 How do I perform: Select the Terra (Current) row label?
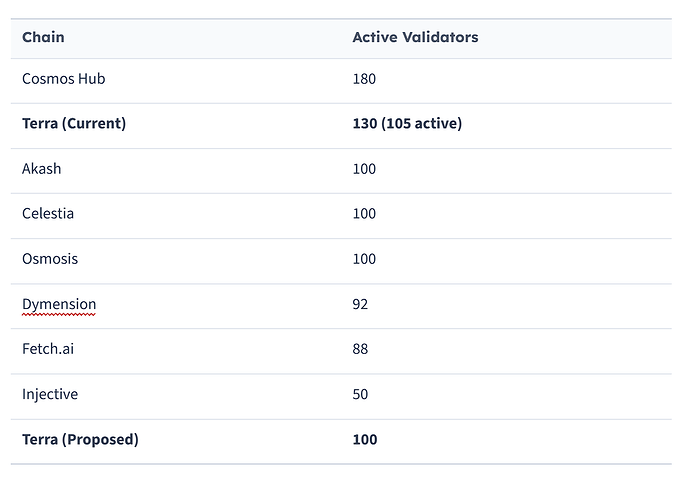point(74,124)
